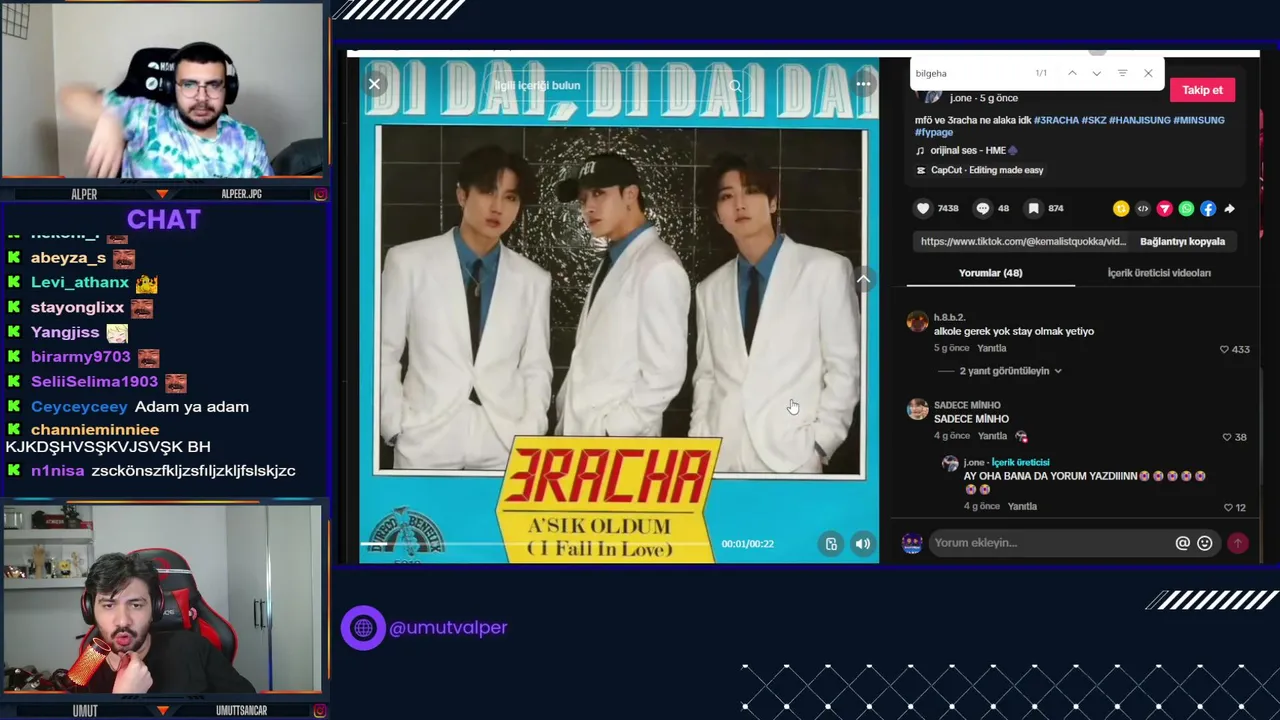Click 'Bağlantıyı kopyala' copy link button
This screenshot has width=1280, height=720.
tap(1182, 241)
